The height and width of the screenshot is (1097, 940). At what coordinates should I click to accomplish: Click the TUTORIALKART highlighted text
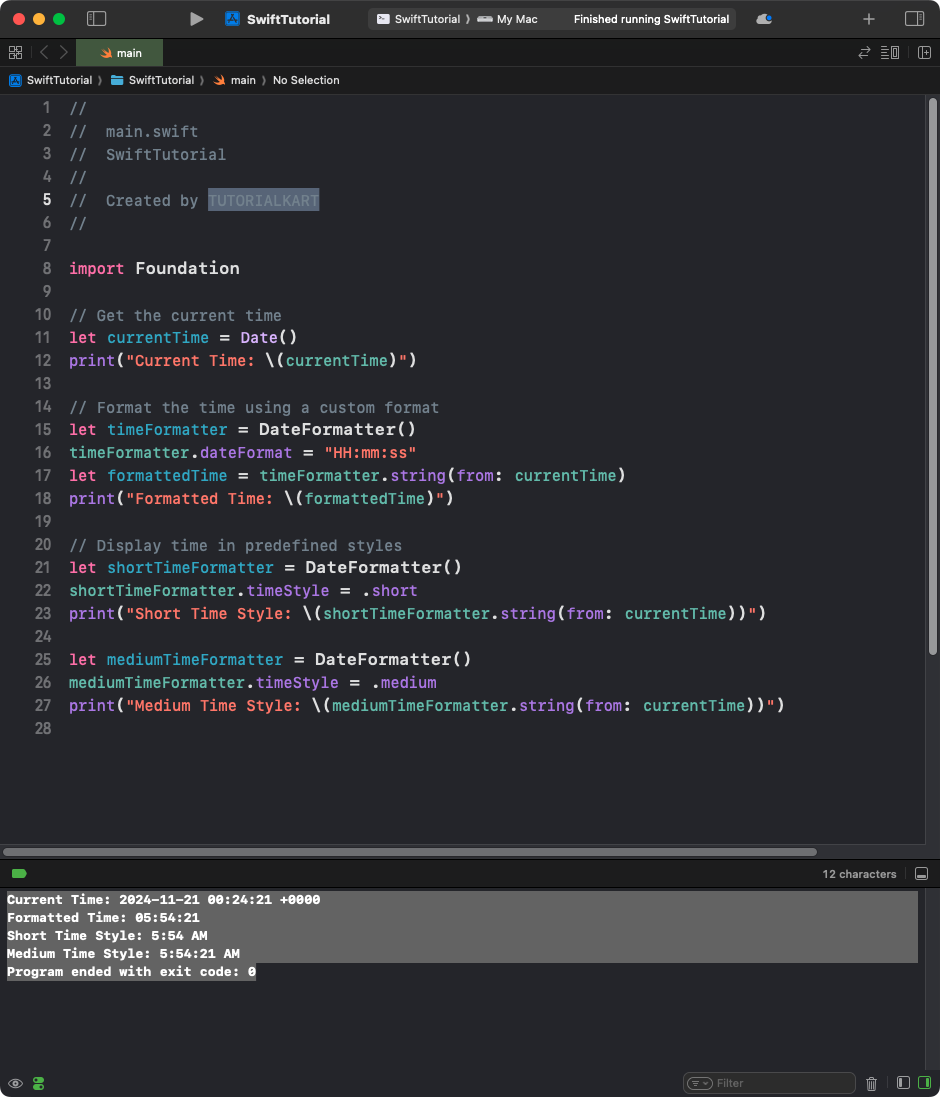click(x=264, y=200)
